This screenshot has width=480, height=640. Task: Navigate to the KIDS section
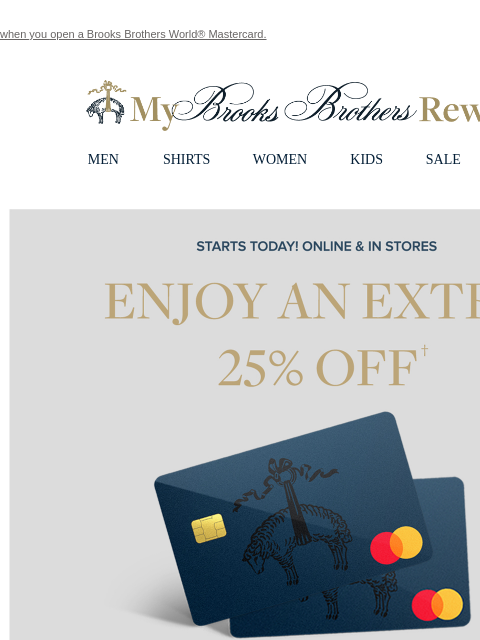click(367, 159)
